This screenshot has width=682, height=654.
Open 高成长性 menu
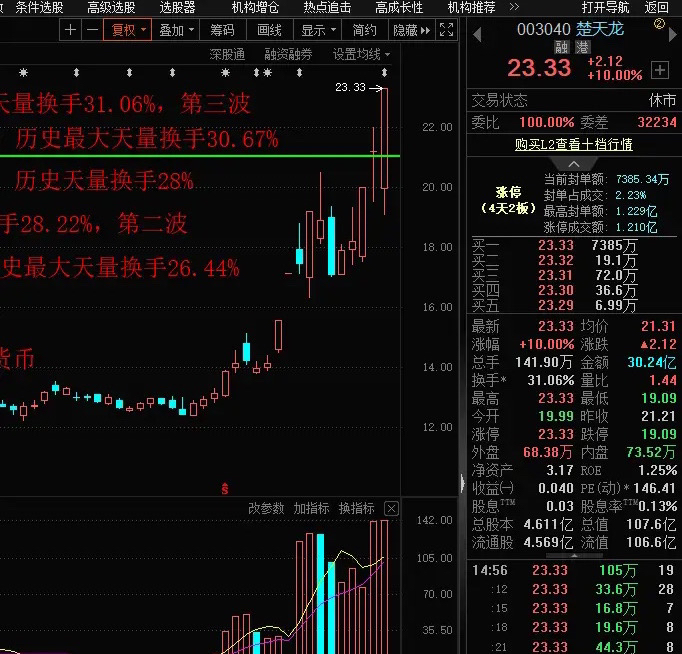tap(399, 7)
